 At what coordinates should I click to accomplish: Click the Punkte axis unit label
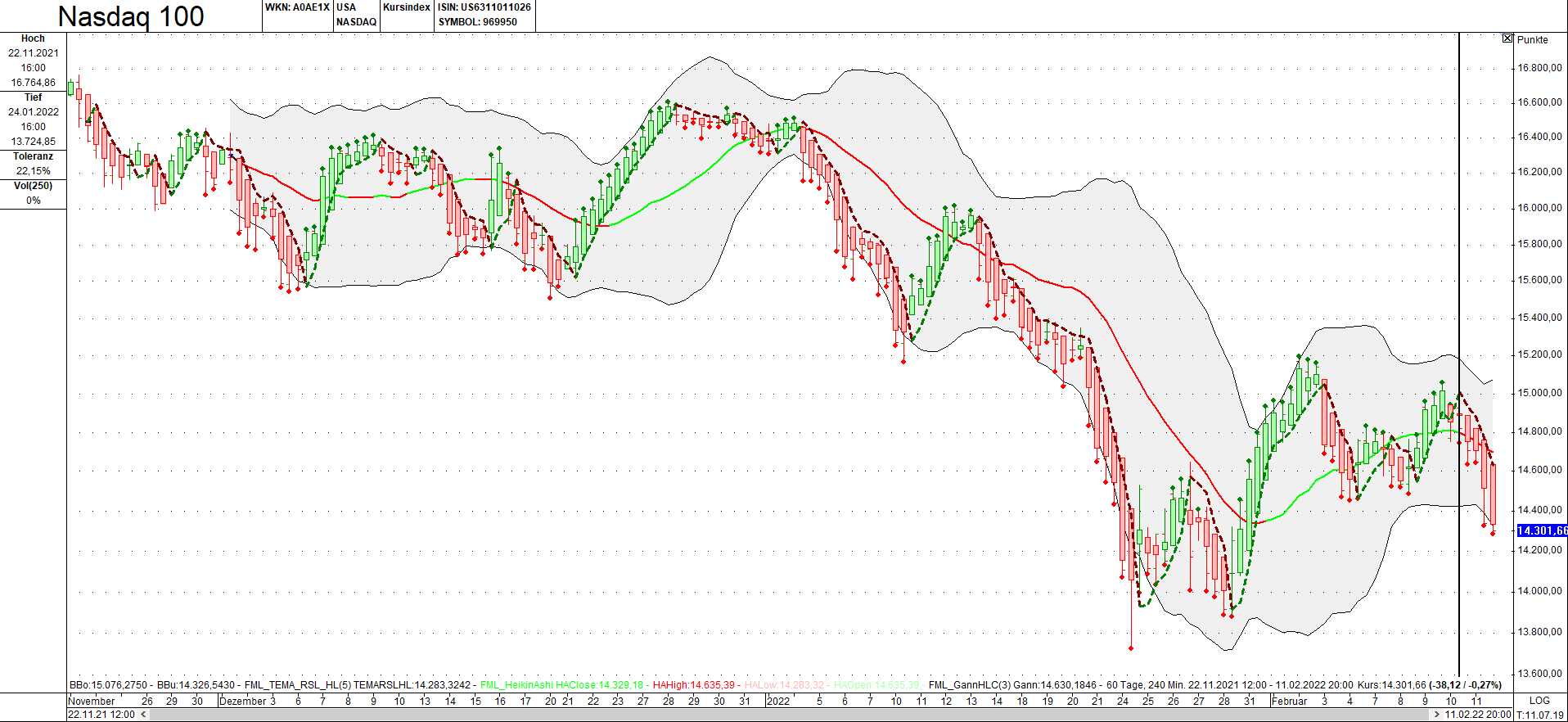coord(1533,39)
